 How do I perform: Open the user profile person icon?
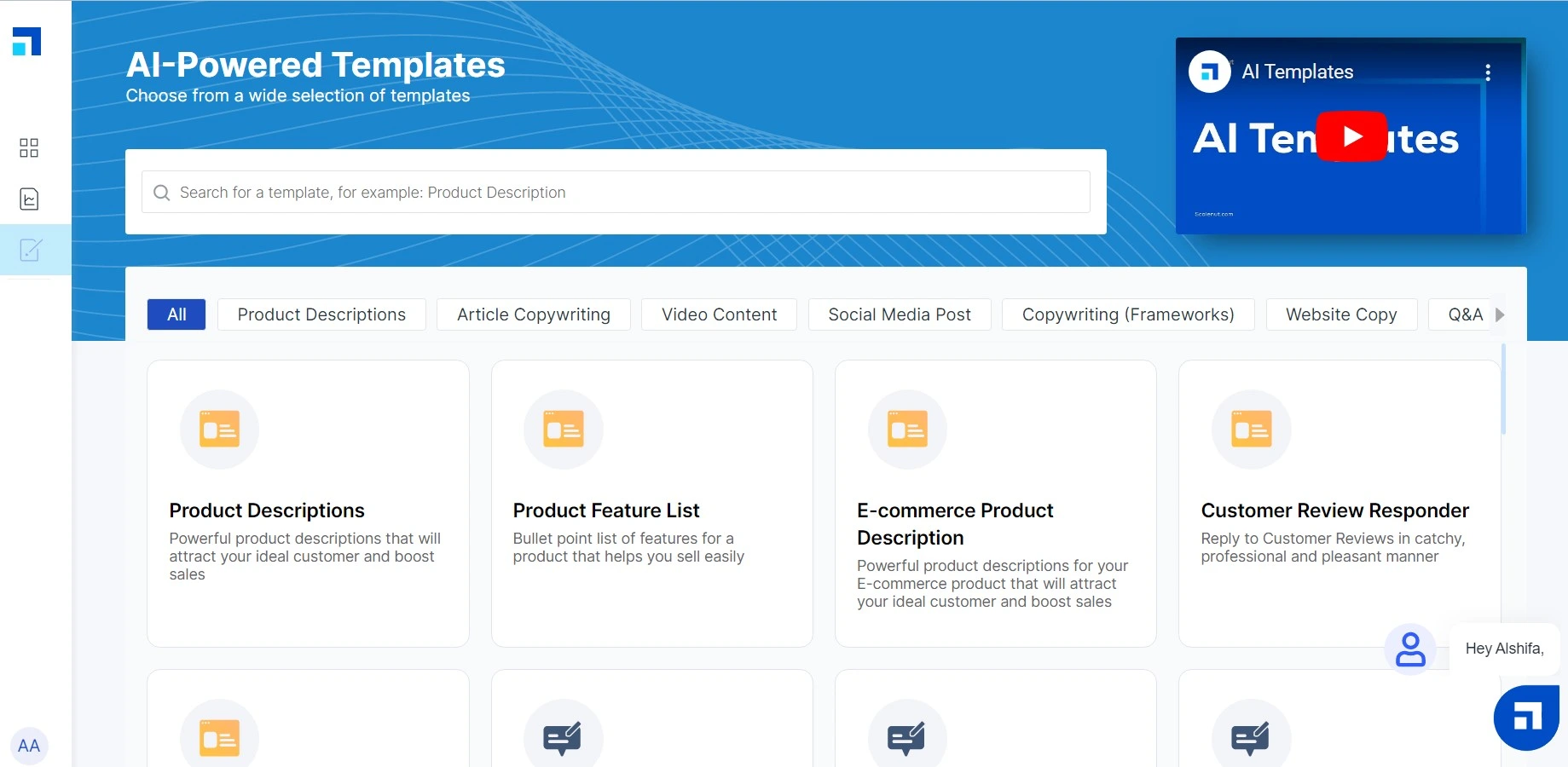tap(1410, 649)
